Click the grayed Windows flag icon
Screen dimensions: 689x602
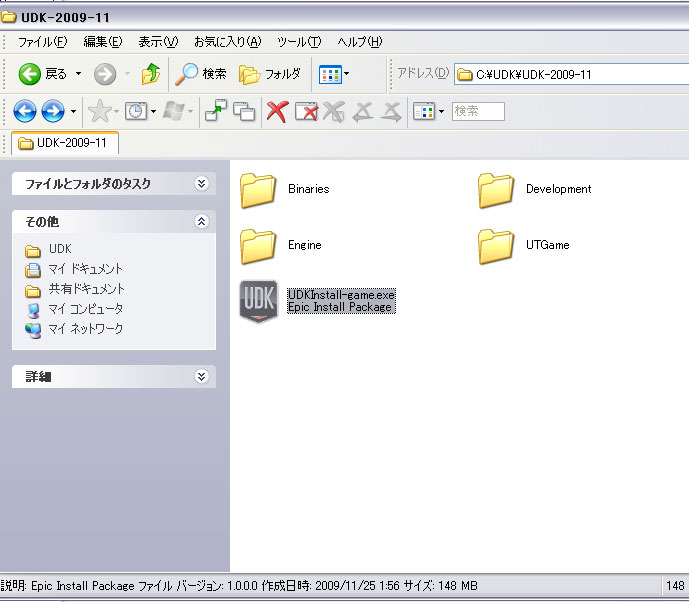[x=174, y=111]
